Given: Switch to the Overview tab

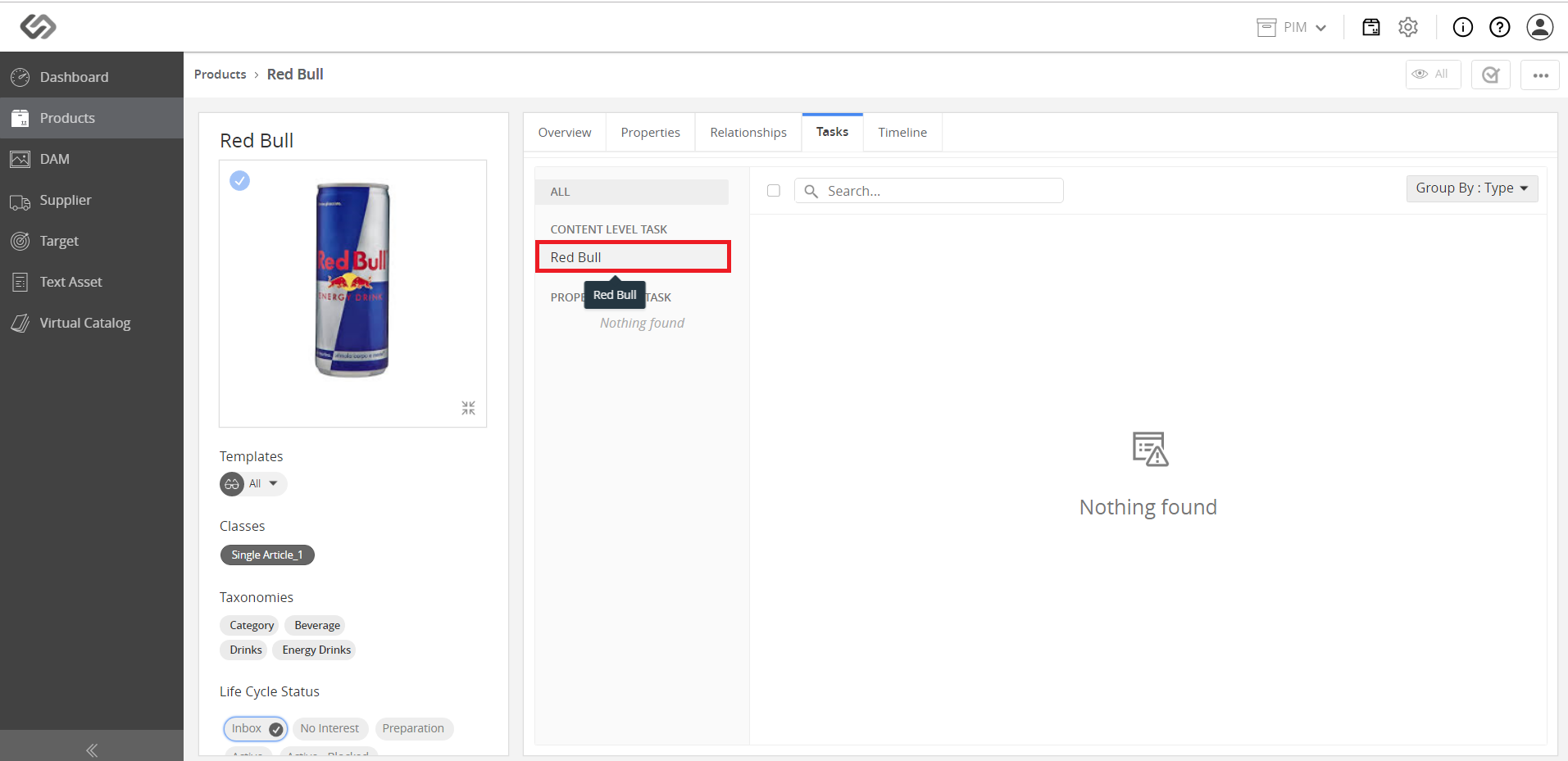Looking at the screenshot, I should tap(565, 133).
